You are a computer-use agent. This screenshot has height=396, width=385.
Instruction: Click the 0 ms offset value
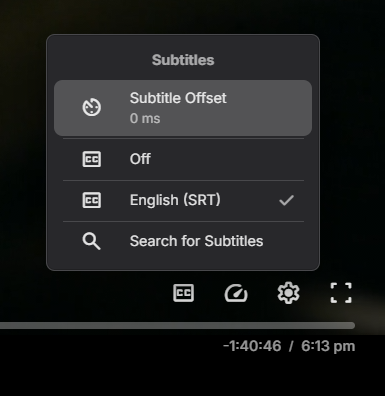click(x=145, y=118)
